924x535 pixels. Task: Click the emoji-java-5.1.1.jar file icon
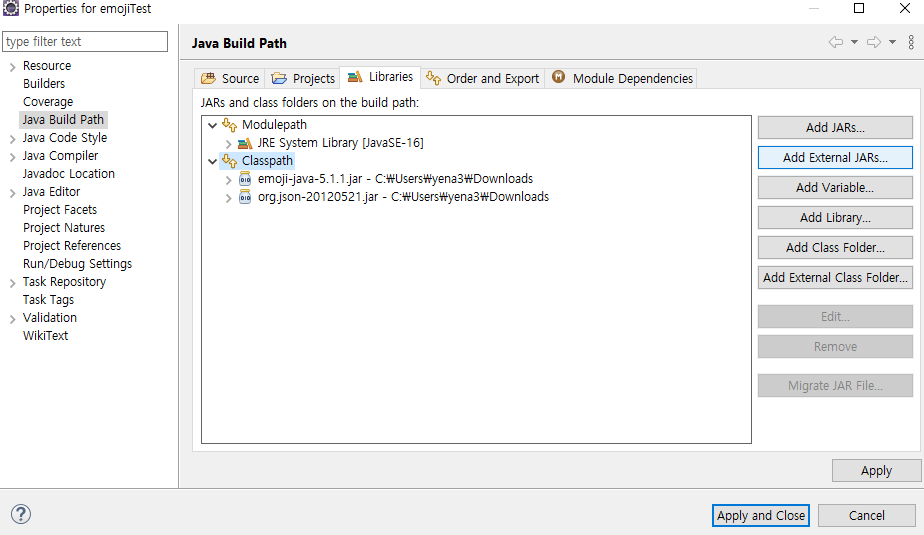coord(245,179)
